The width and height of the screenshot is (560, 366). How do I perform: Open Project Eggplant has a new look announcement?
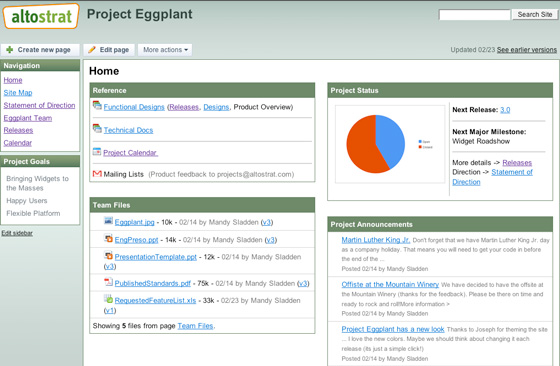[393, 329]
